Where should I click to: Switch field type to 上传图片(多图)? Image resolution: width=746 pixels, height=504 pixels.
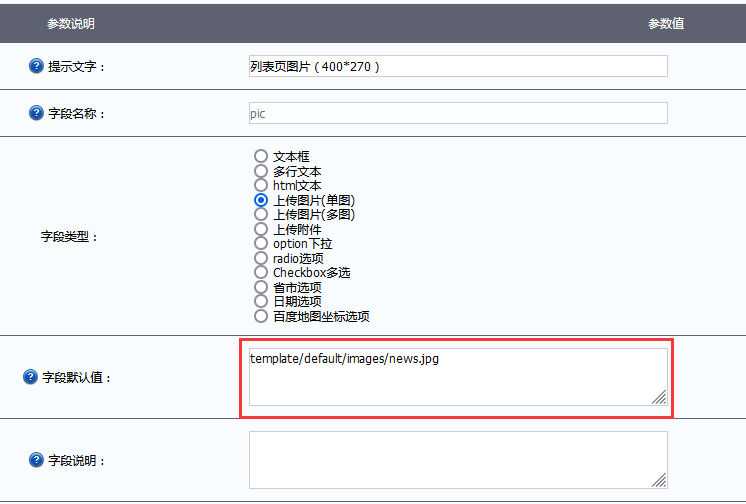click(261, 214)
